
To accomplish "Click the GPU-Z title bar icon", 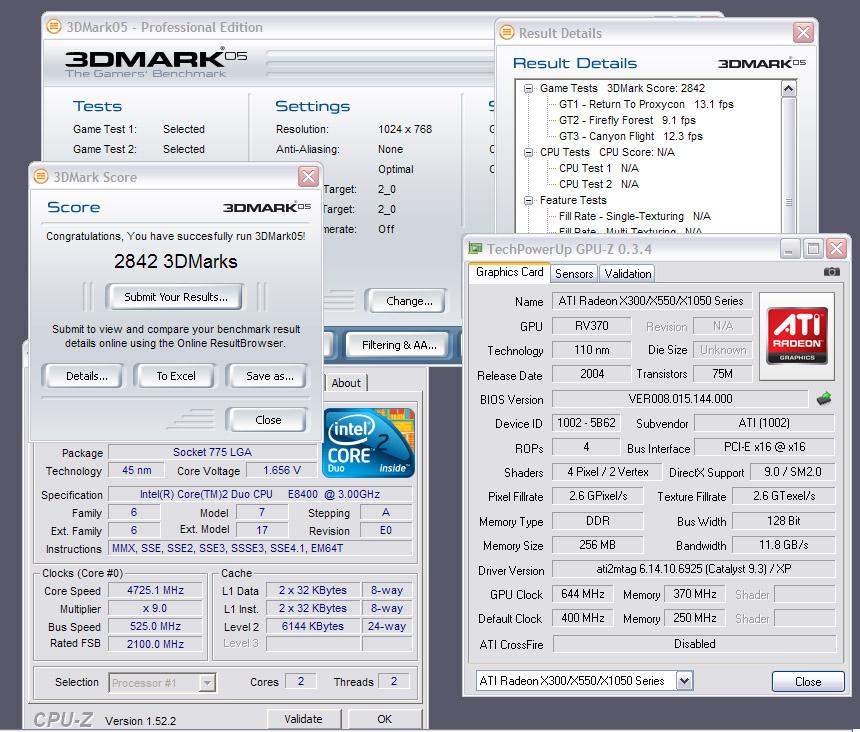I will (x=475, y=249).
